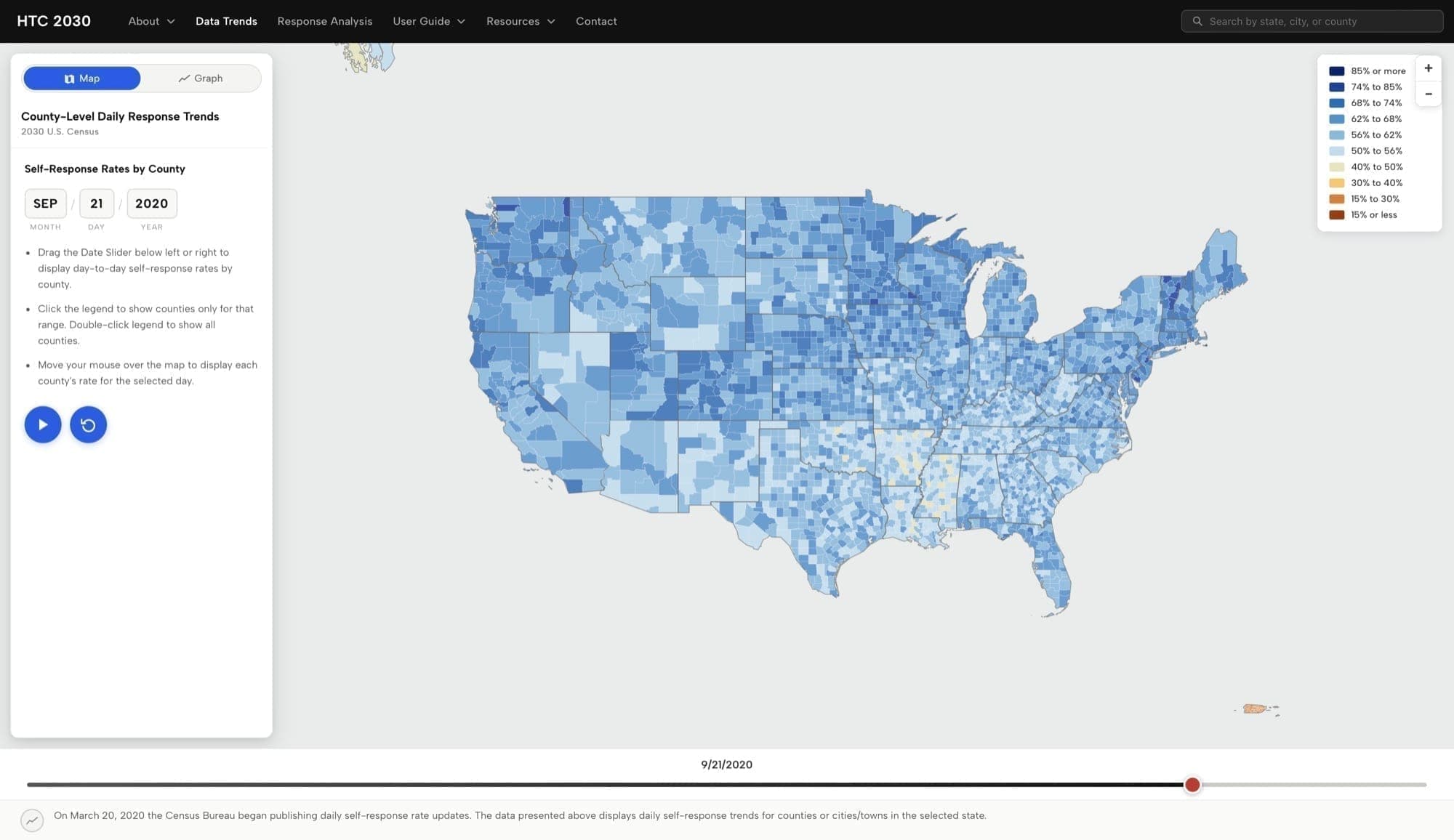
Task: Click Puerto Rico on the map
Action: click(x=1254, y=708)
